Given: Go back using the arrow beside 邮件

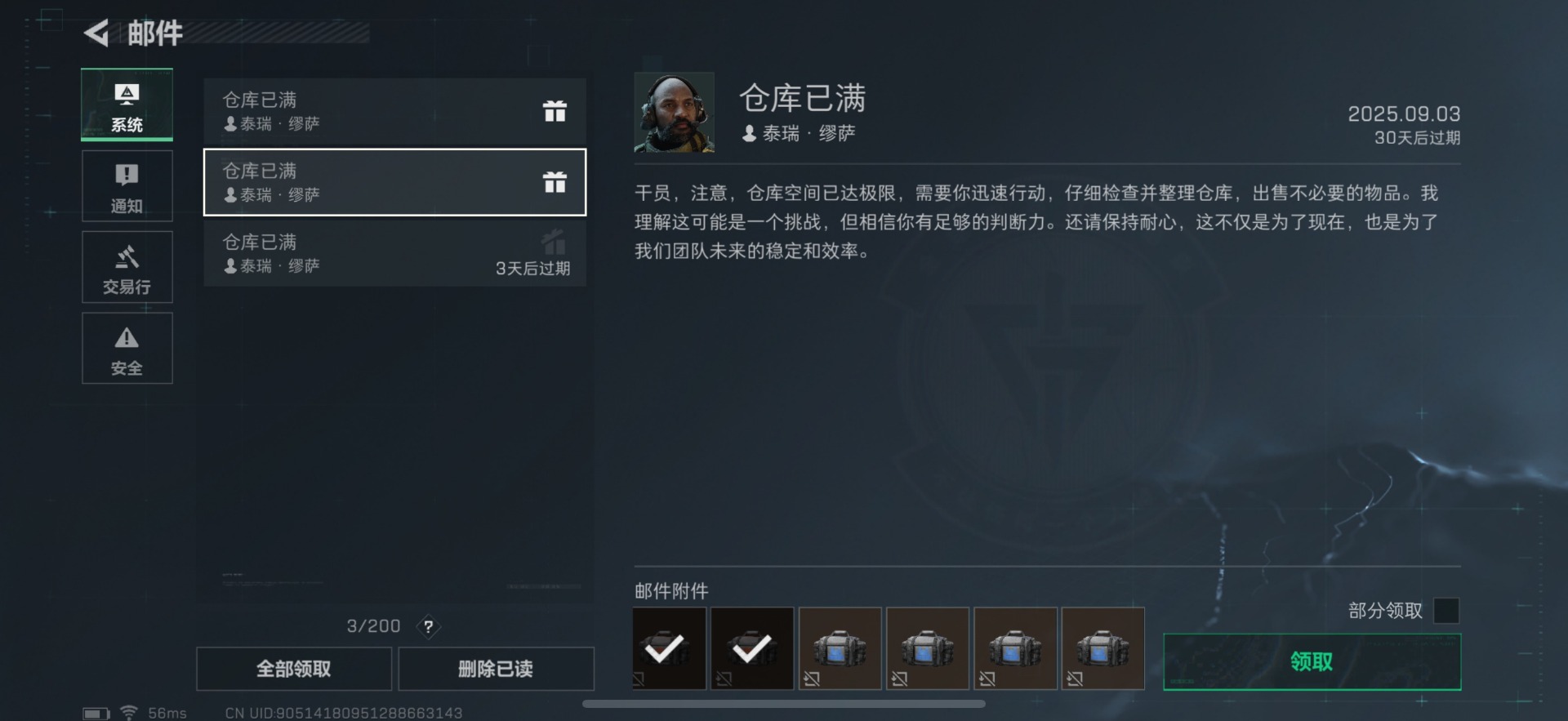Looking at the screenshot, I should coord(96,33).
